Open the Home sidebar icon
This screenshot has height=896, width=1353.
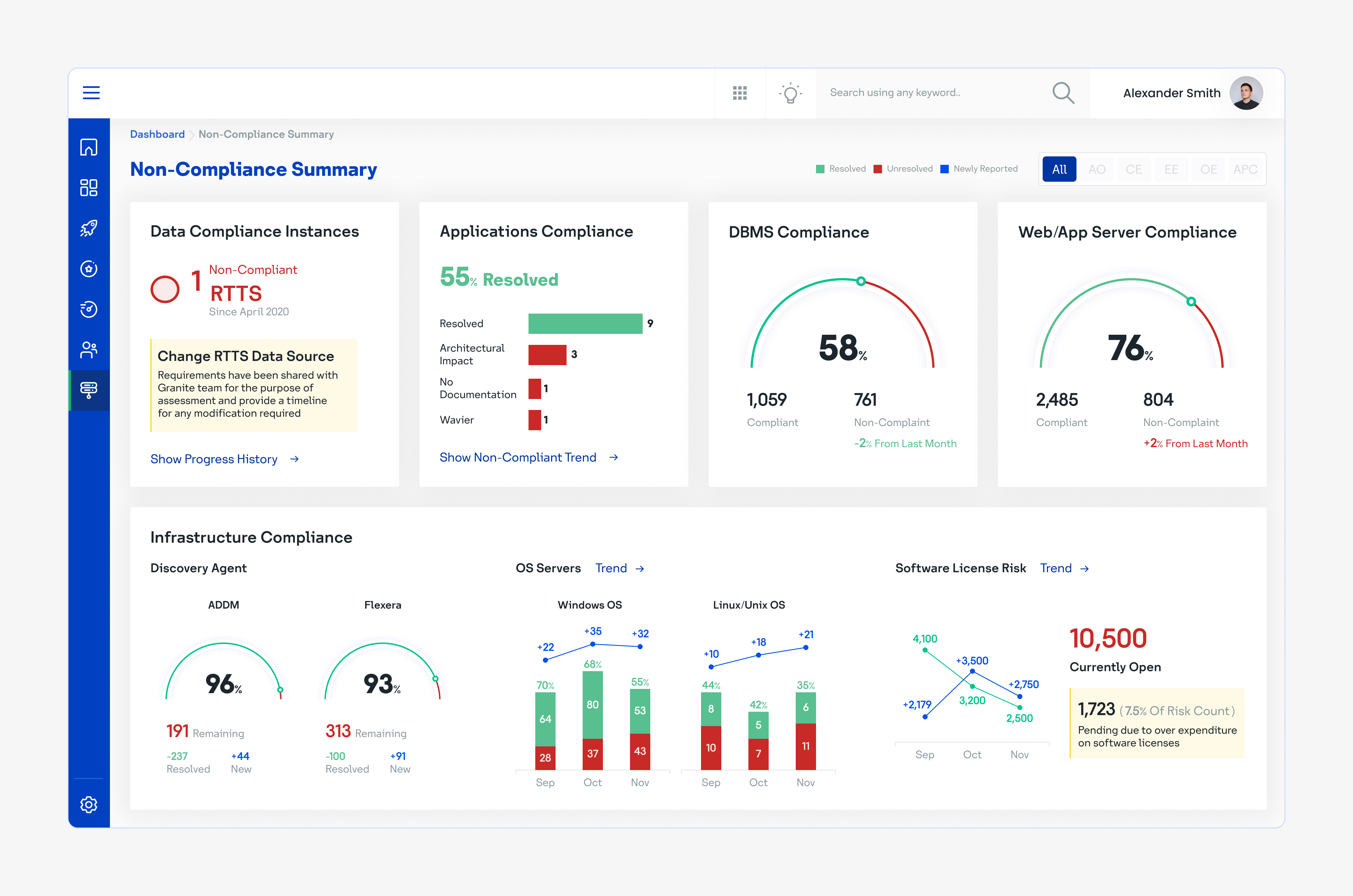click(x=89, y=147)
